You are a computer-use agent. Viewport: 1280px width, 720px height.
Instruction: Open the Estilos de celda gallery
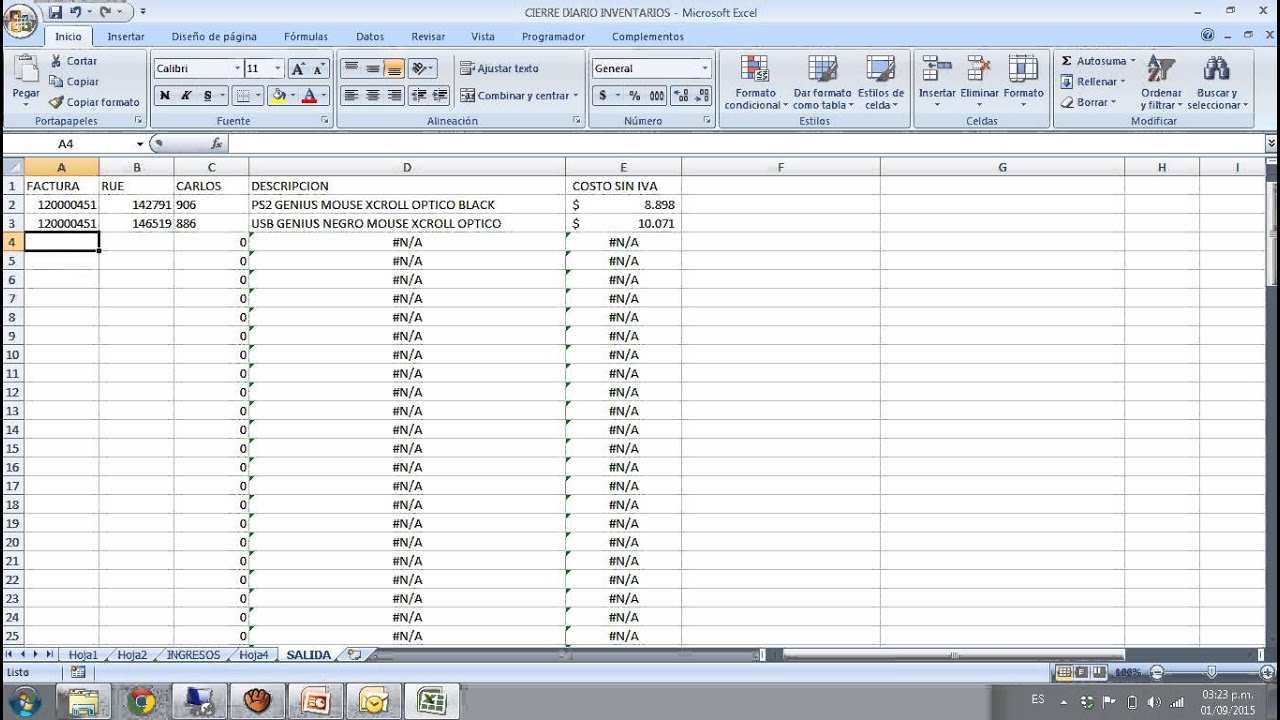(880, 82)
